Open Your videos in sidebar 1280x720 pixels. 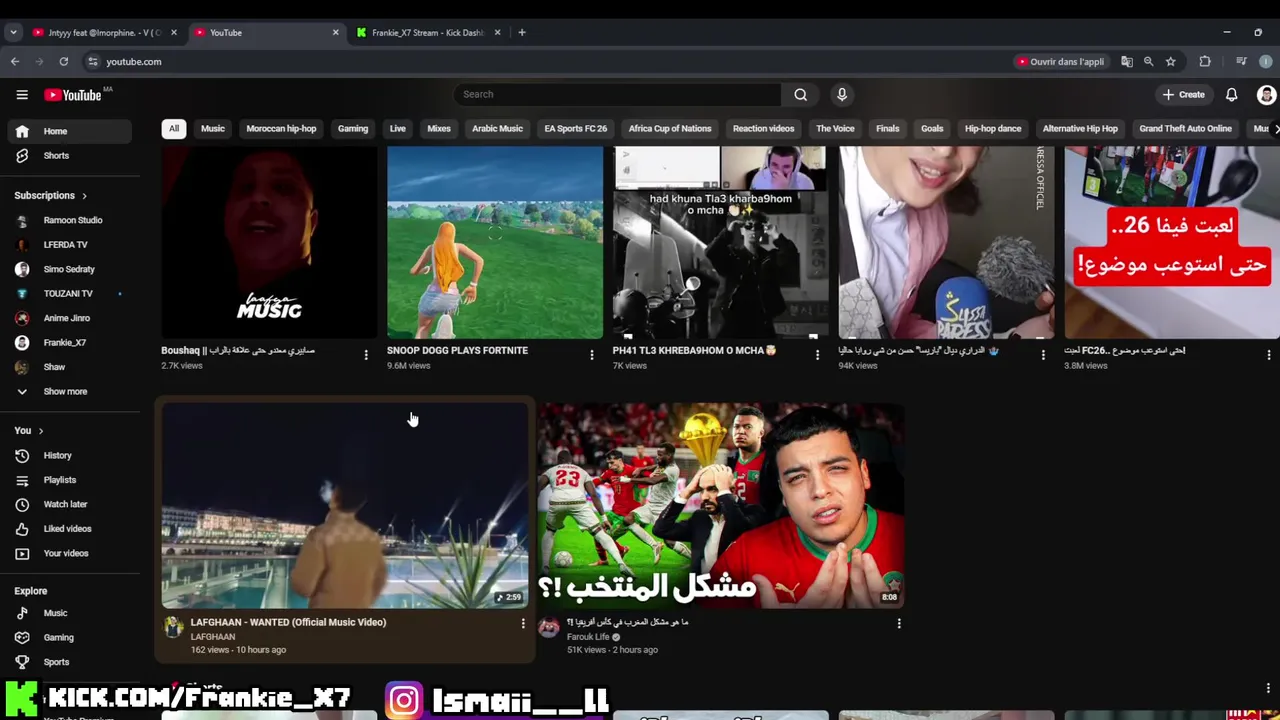(69, 554)
